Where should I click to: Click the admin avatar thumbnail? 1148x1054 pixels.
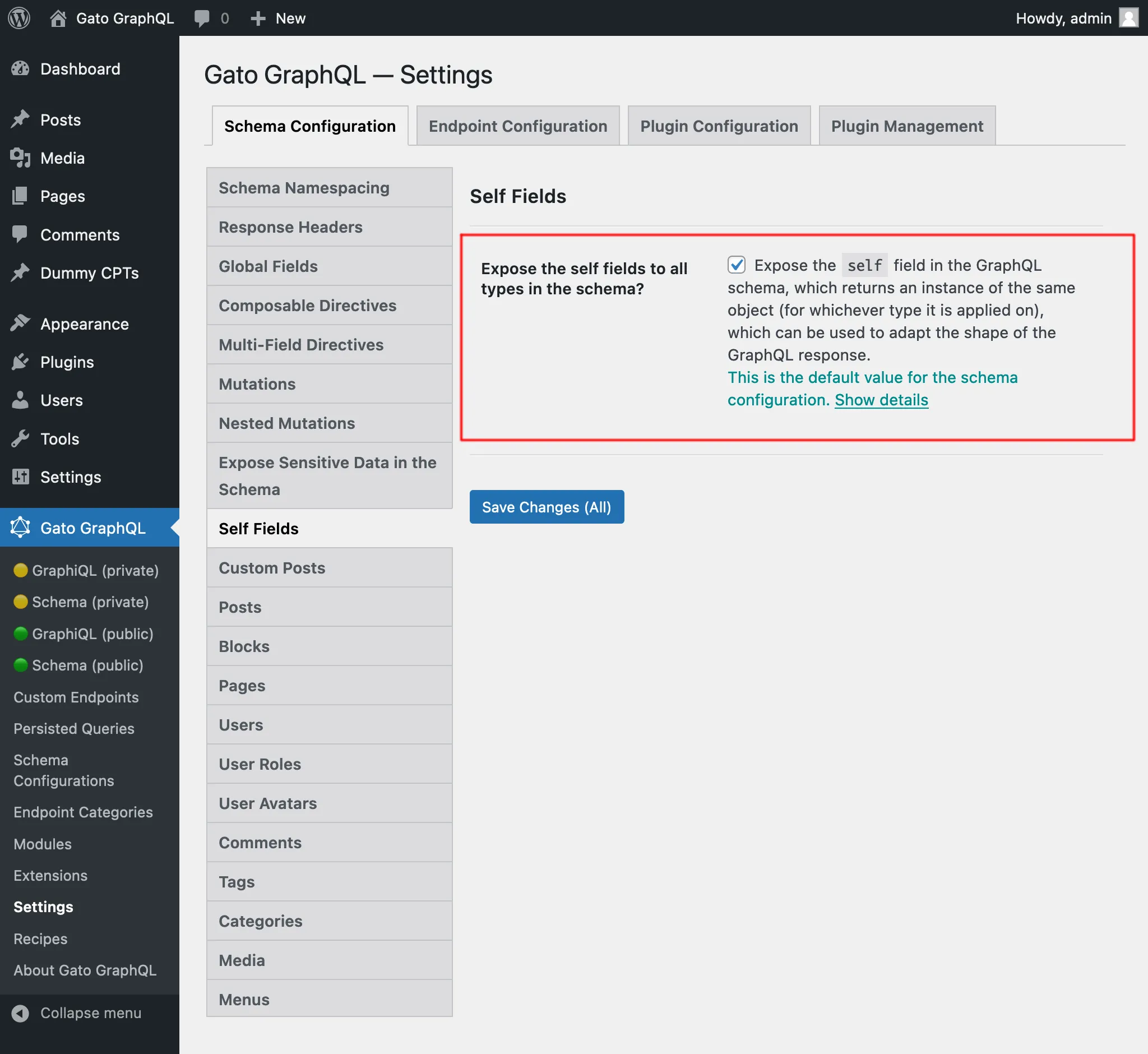1128,18
